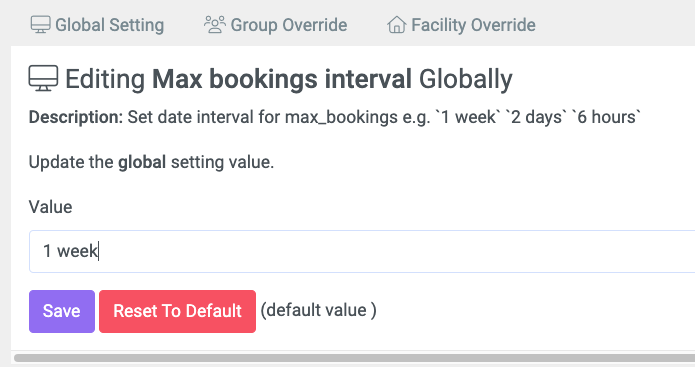Click the Reset To Default button

(x=177, y=311)
